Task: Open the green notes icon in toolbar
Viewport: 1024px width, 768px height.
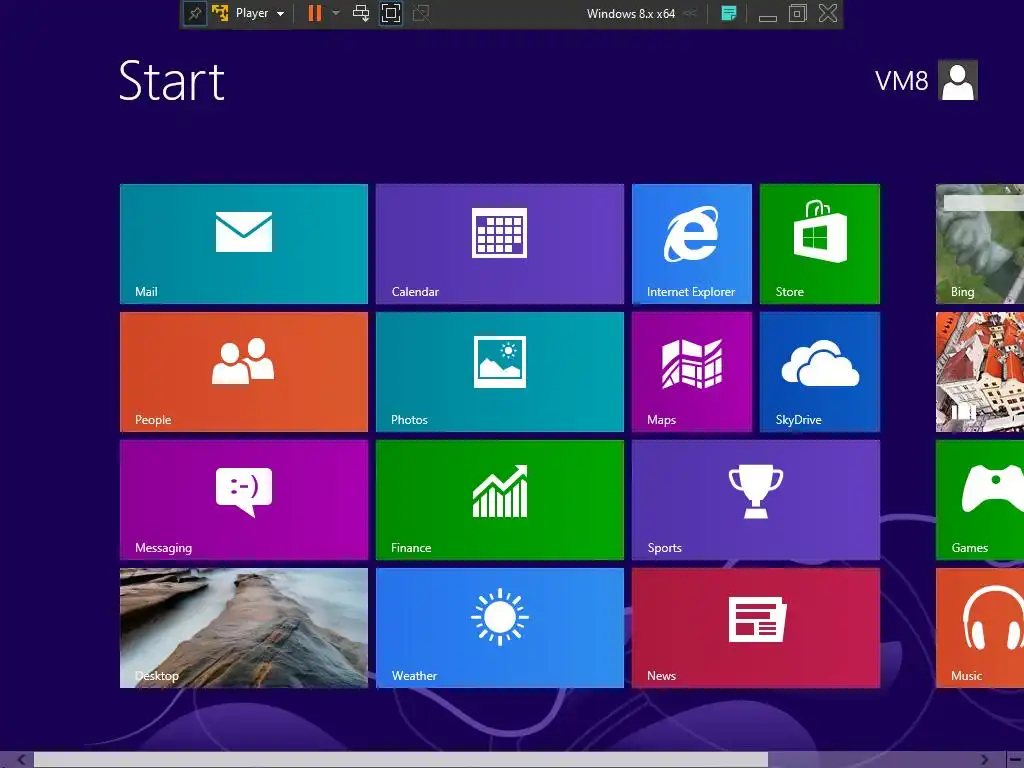Action: [x=729, y=13]
